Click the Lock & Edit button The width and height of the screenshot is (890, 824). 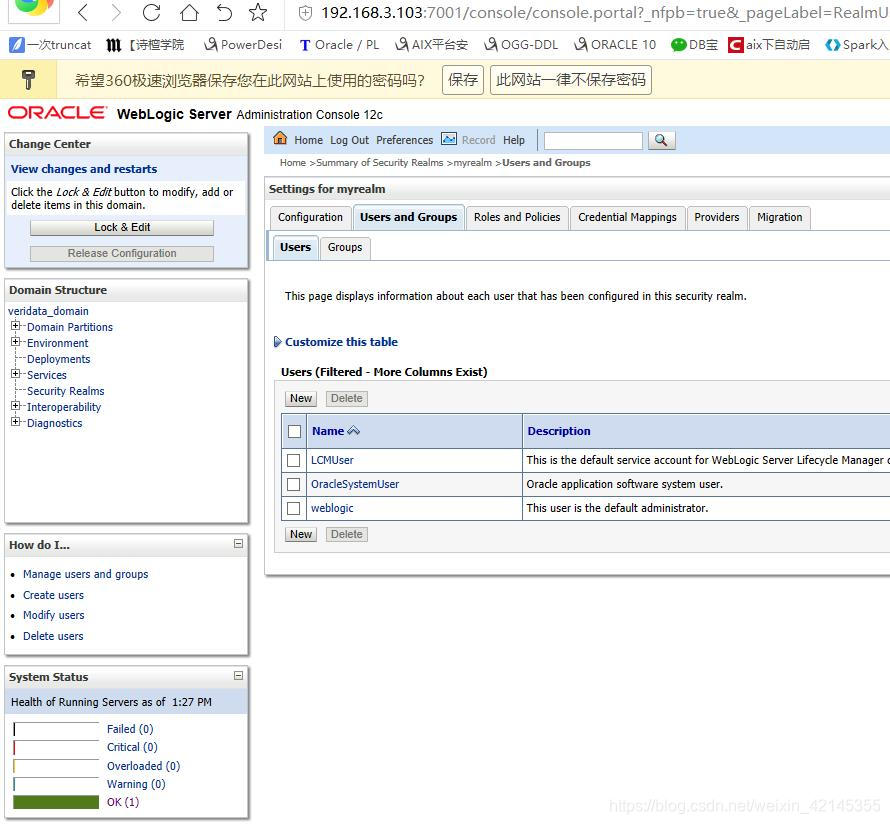click(x=122, y=228)
